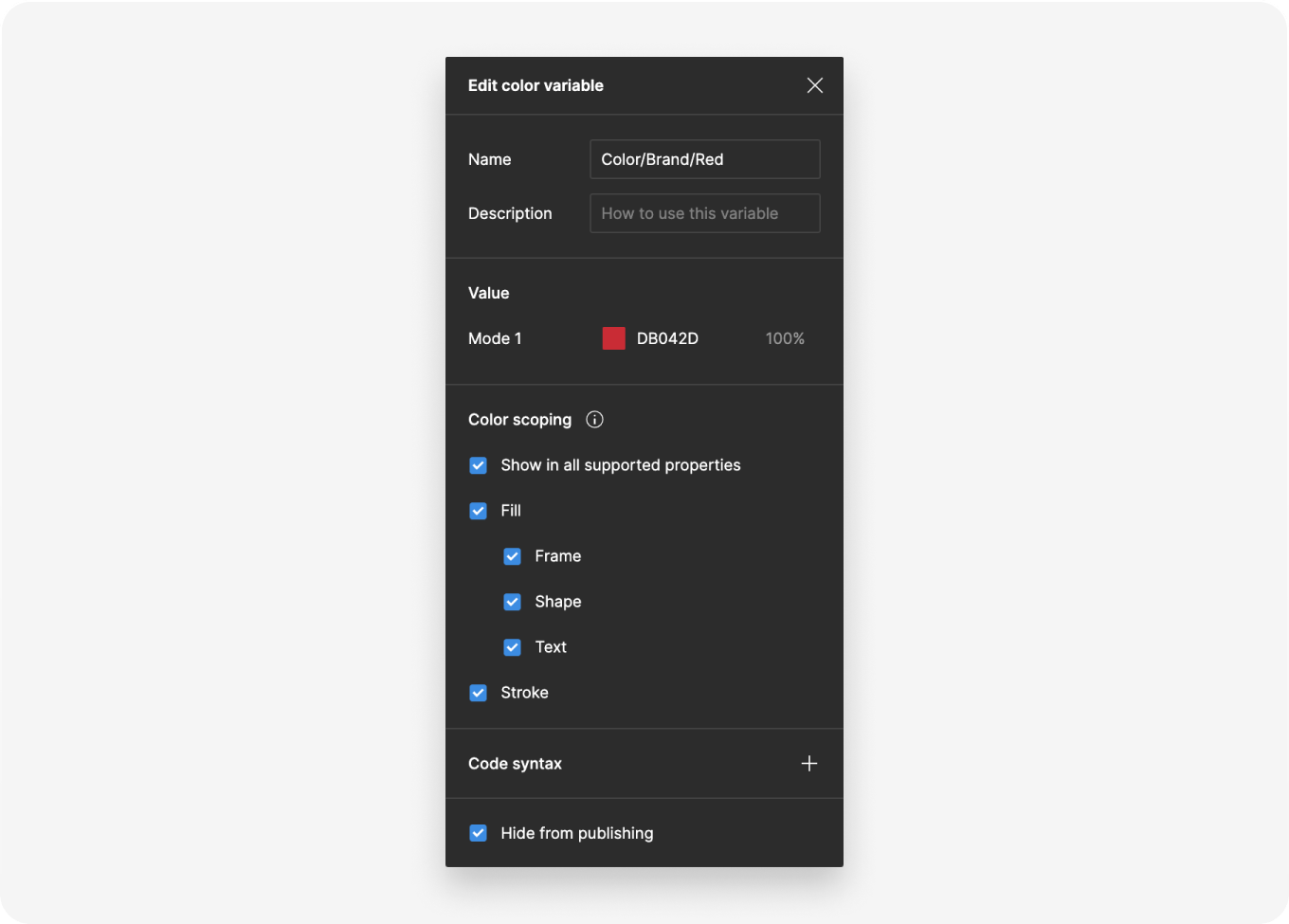Open the red color swatch for Mode 1

click(614, 338)
